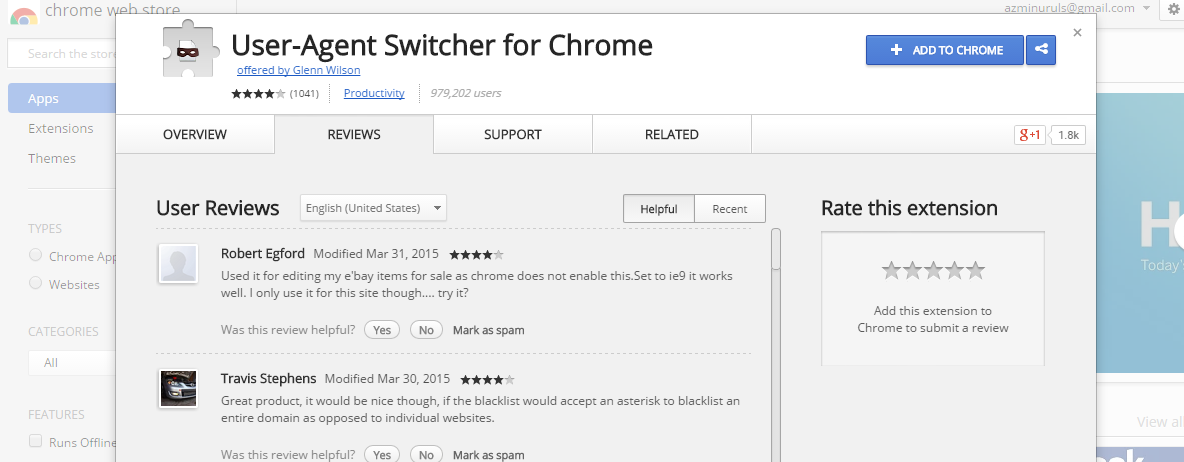Click the reviews list scrollbar
Image resolution: width=1184 pixels, height=462 pixels.
[x=776, y=250]
